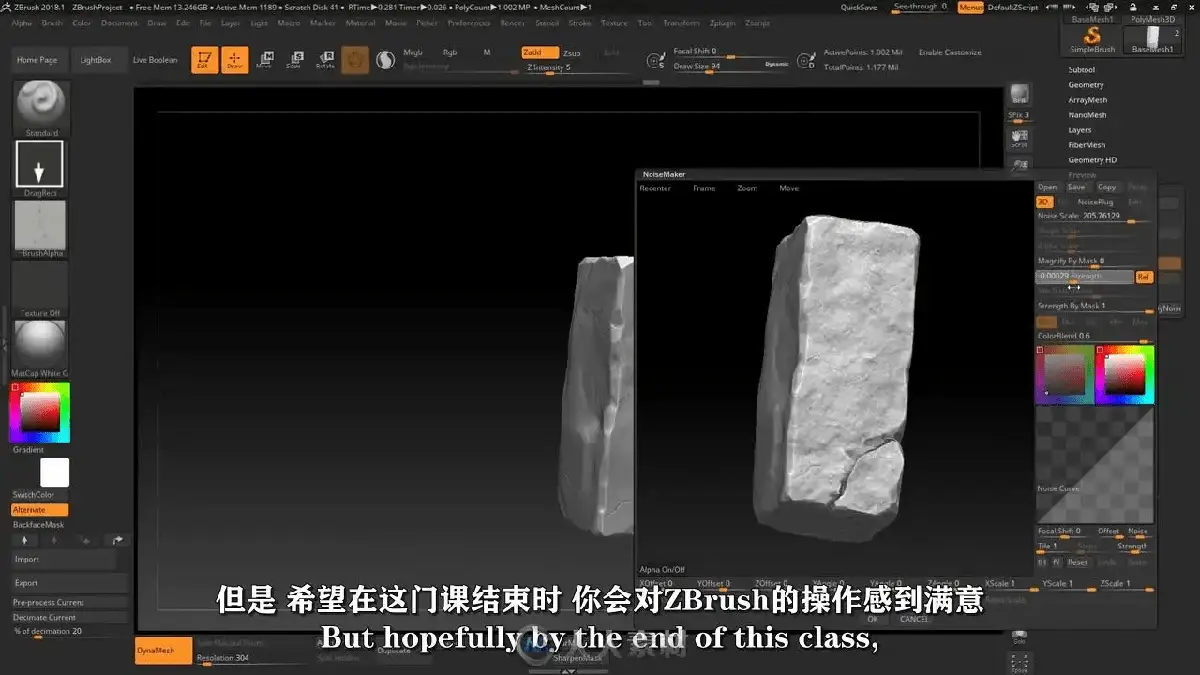Image resolution: width=1200 pixels, height=675 pixels.
Task: Click Copy in NoiseMaker
Action: pyautogui.click(x=1107, y=187)
